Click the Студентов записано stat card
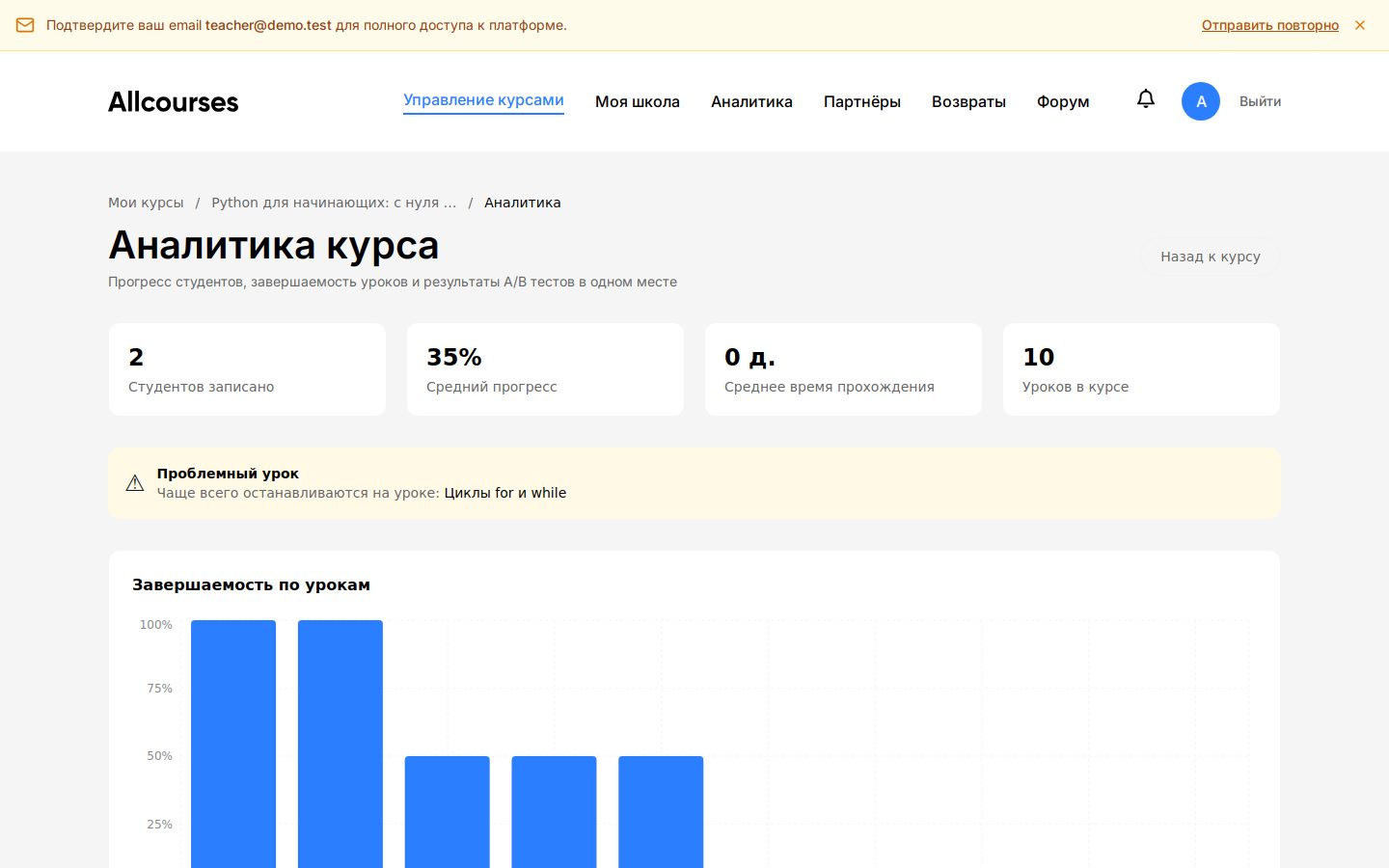 pos(247,369)
